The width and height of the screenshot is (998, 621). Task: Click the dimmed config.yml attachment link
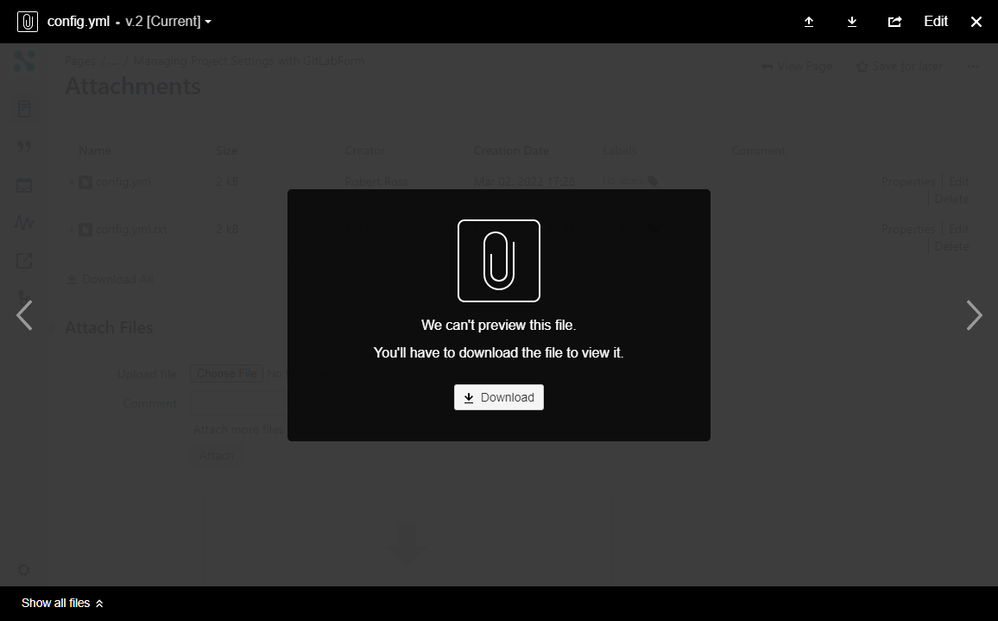point(123,181)
